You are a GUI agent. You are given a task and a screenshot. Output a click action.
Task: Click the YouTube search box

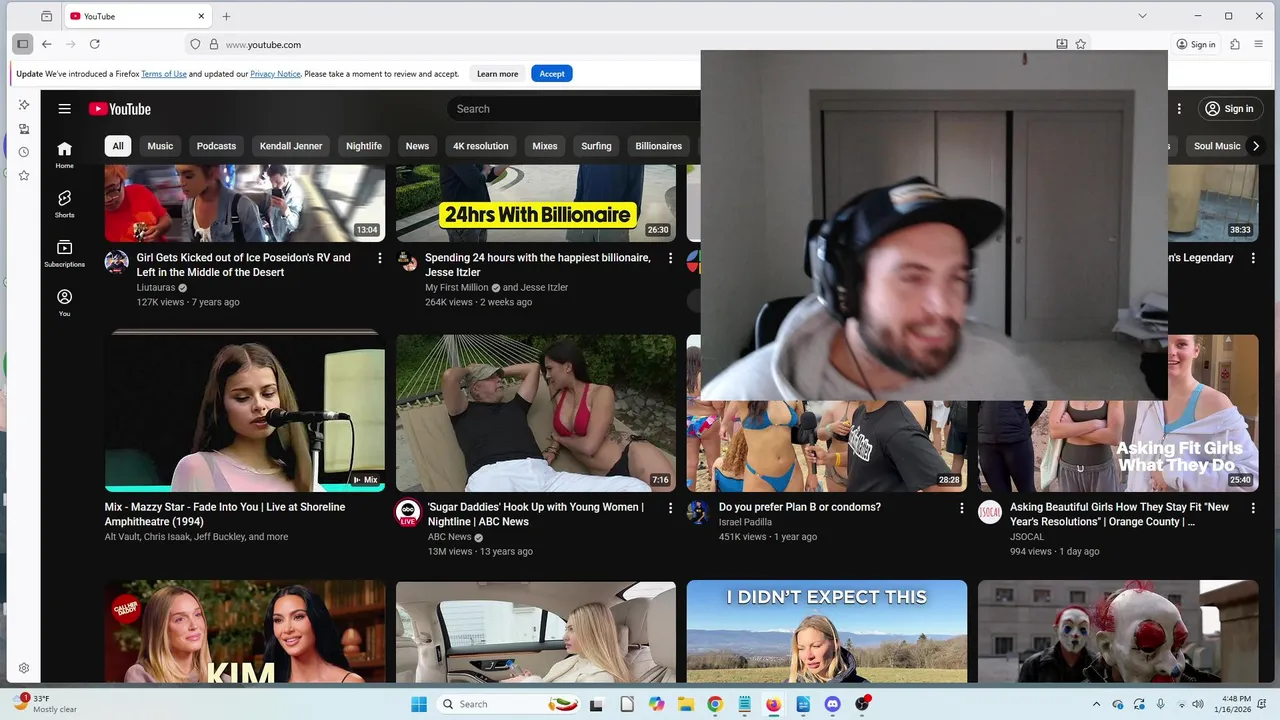[574, 109]
